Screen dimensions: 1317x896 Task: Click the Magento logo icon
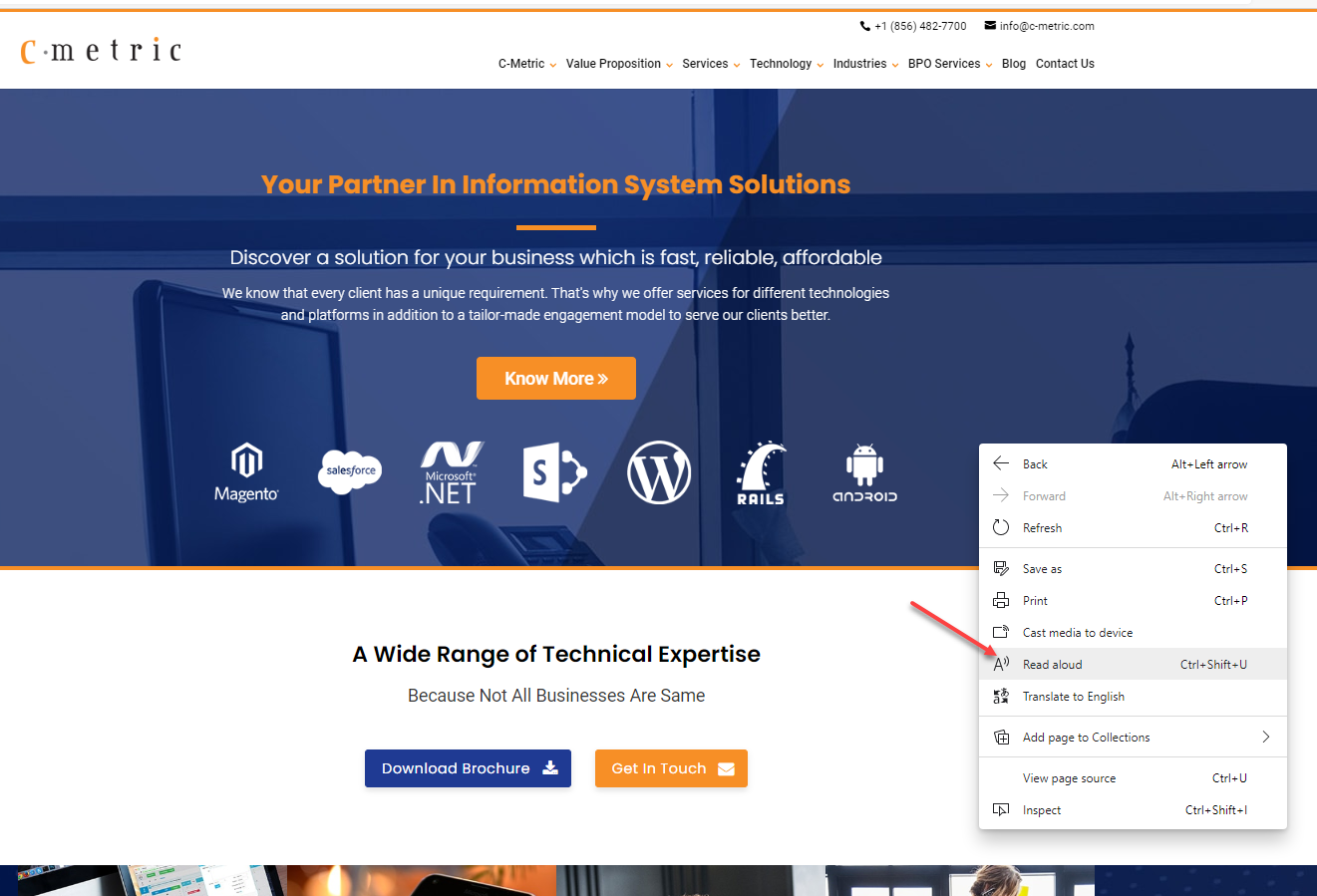pos(246,471)
